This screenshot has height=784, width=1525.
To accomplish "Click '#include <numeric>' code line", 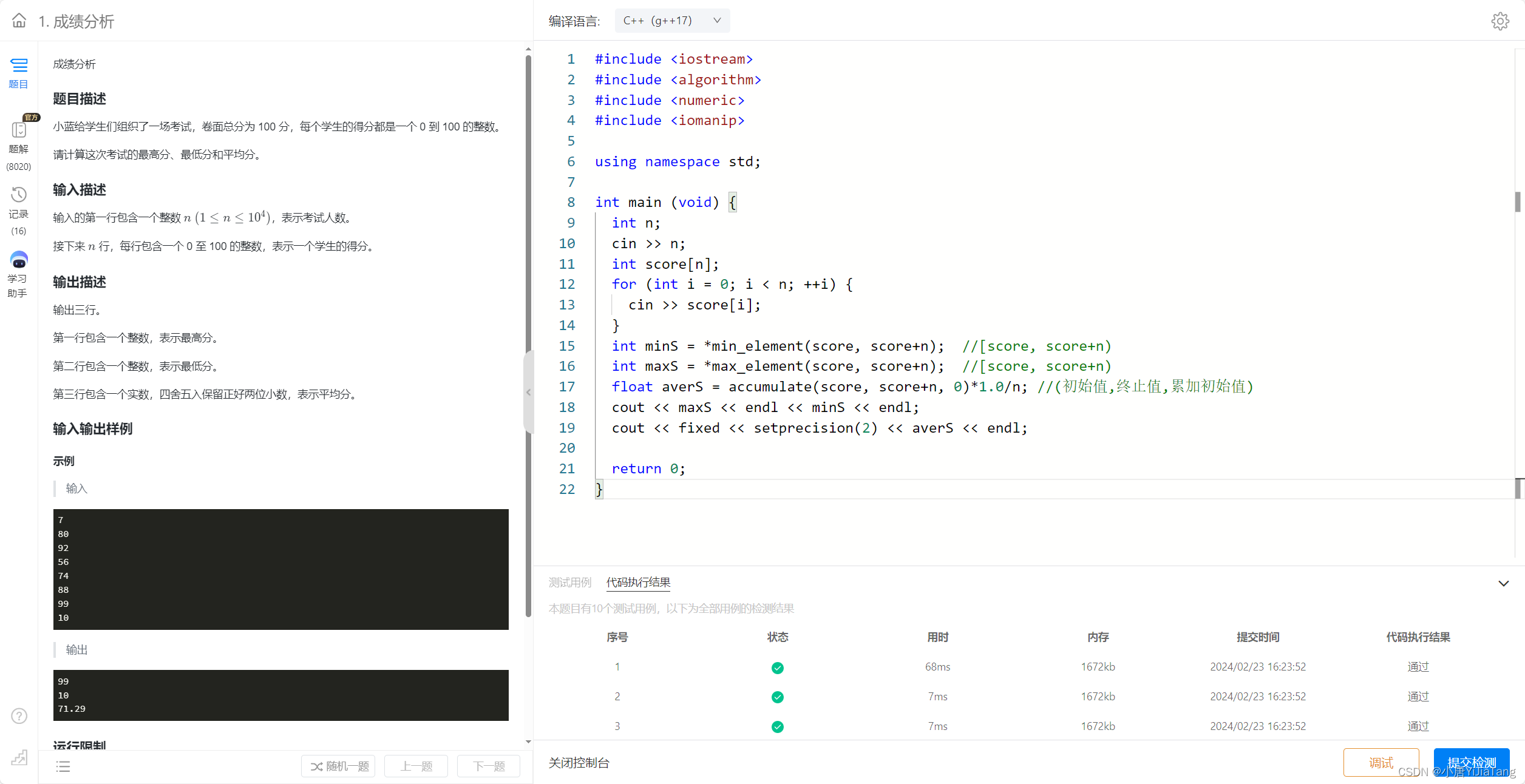I will click(x=670, y=100).
